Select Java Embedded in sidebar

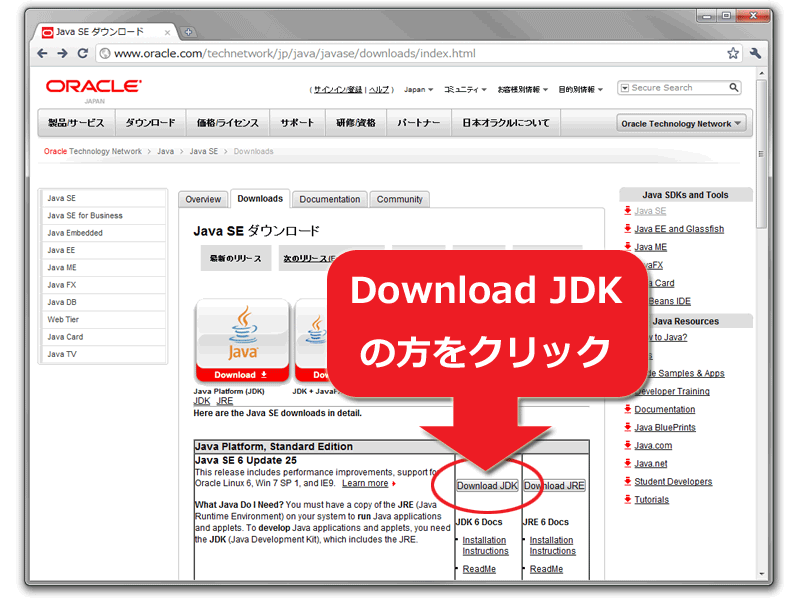[105, 233]
